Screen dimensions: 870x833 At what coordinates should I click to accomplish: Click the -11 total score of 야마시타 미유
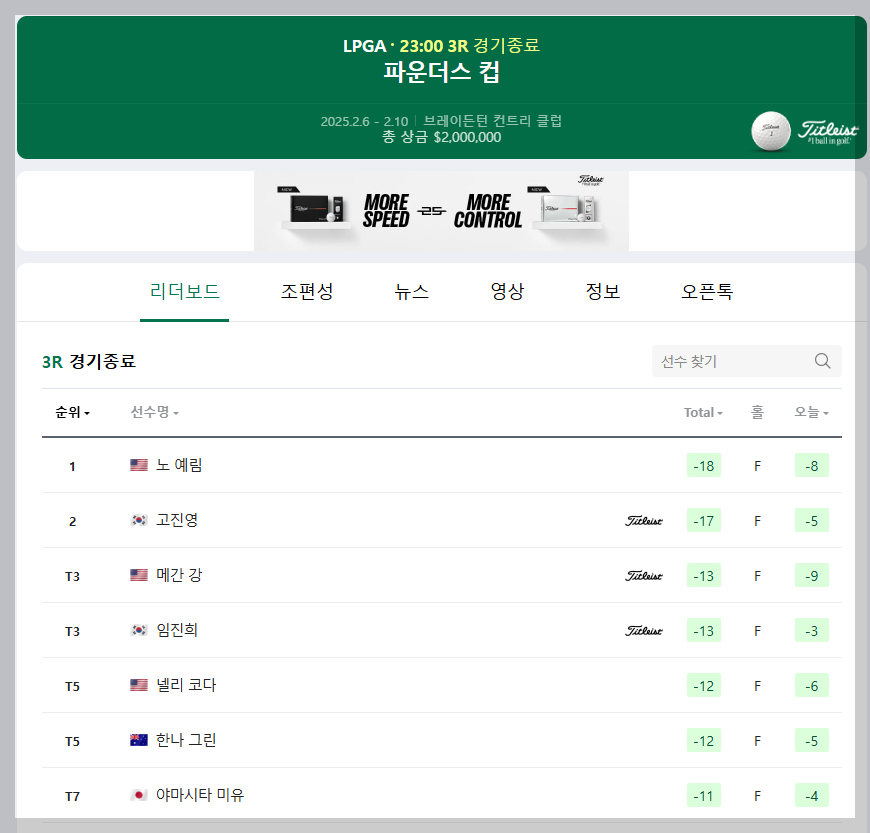tap(704, 795)
